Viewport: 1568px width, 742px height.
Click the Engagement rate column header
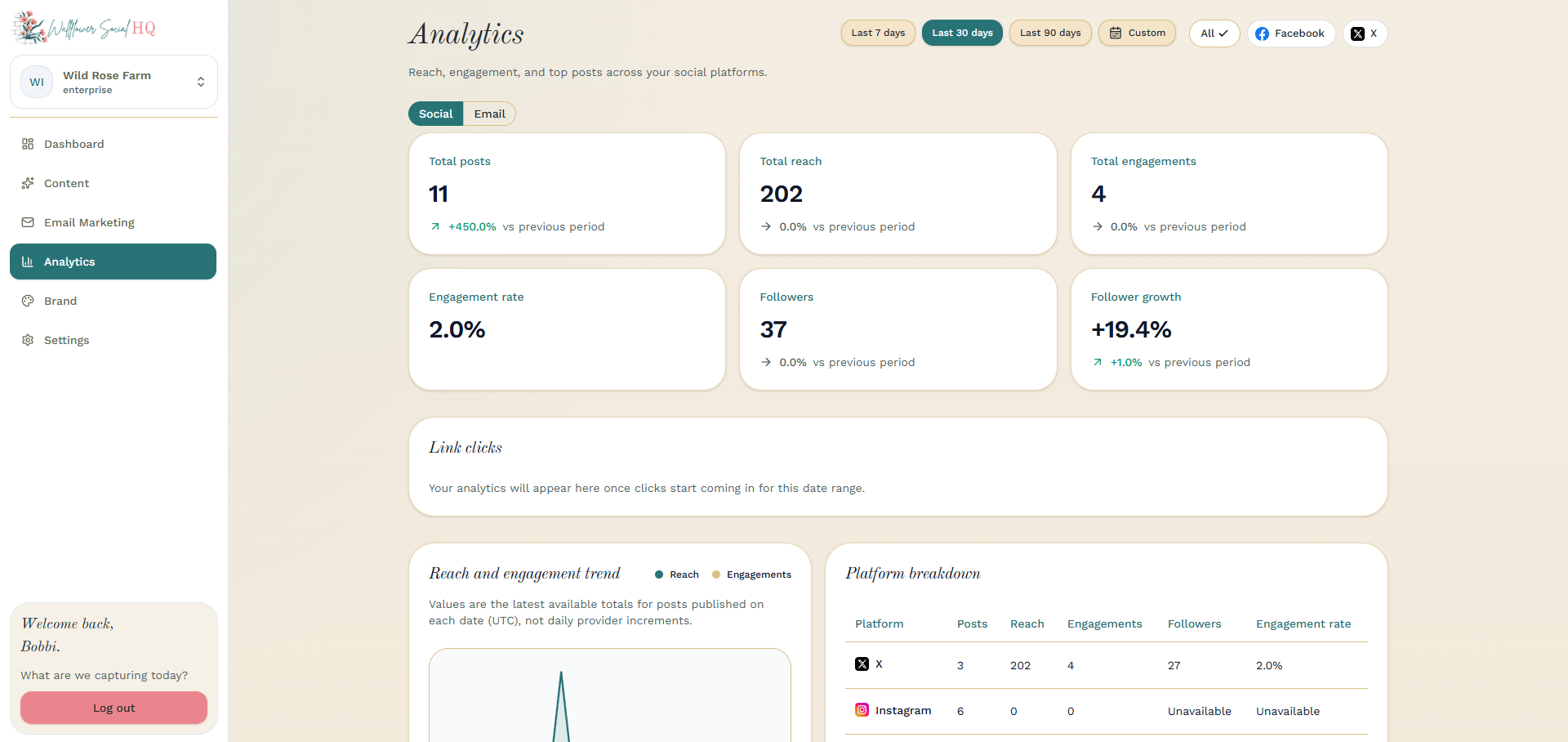click(1303, 624)
